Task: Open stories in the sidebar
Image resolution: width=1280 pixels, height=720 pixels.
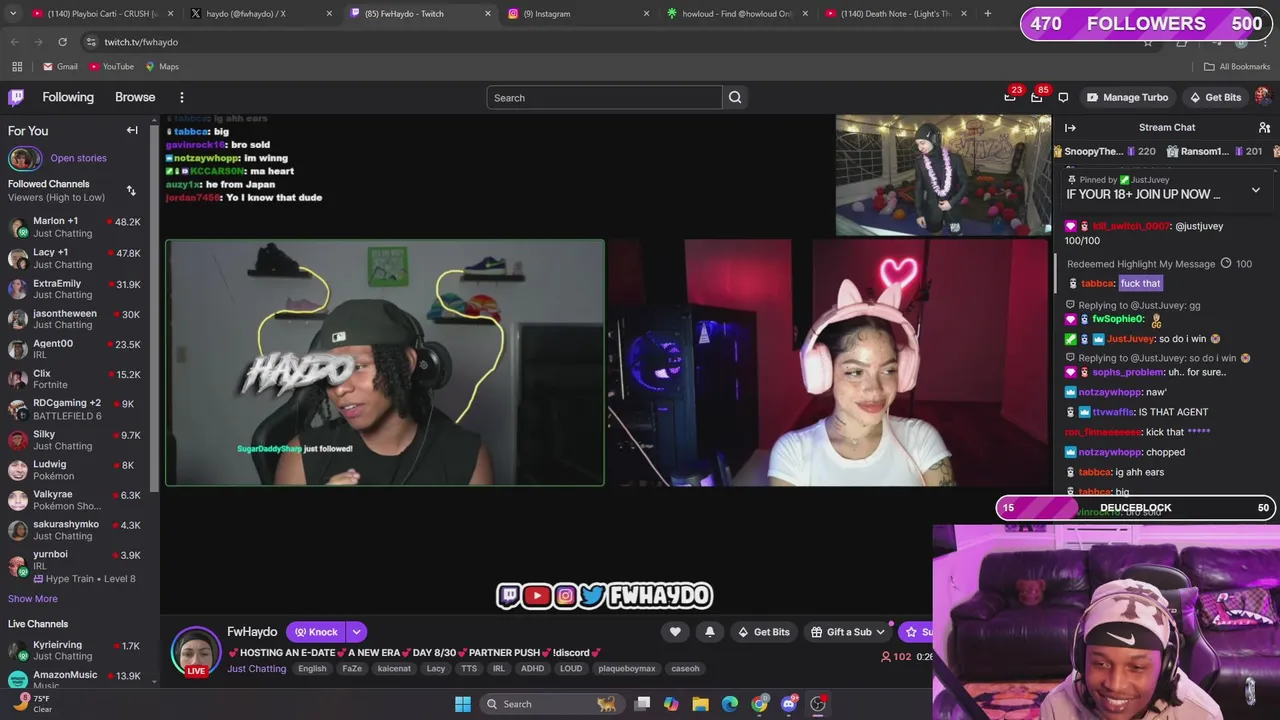Action: tap(78, 158)
